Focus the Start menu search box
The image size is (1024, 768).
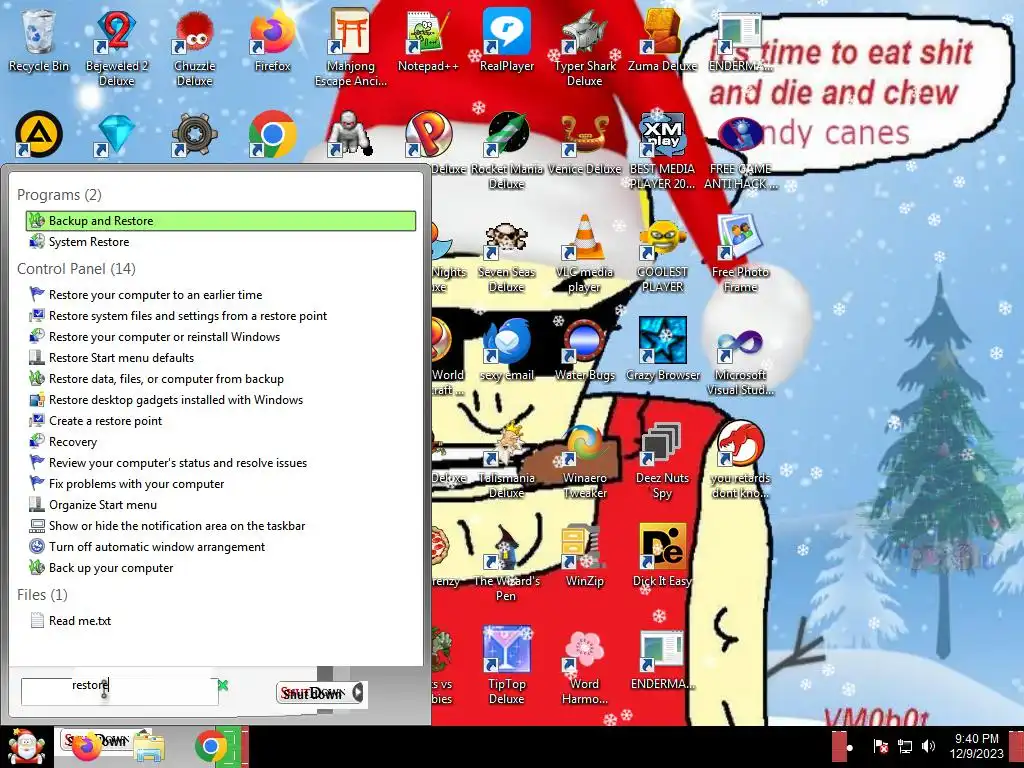pos(120,691)
